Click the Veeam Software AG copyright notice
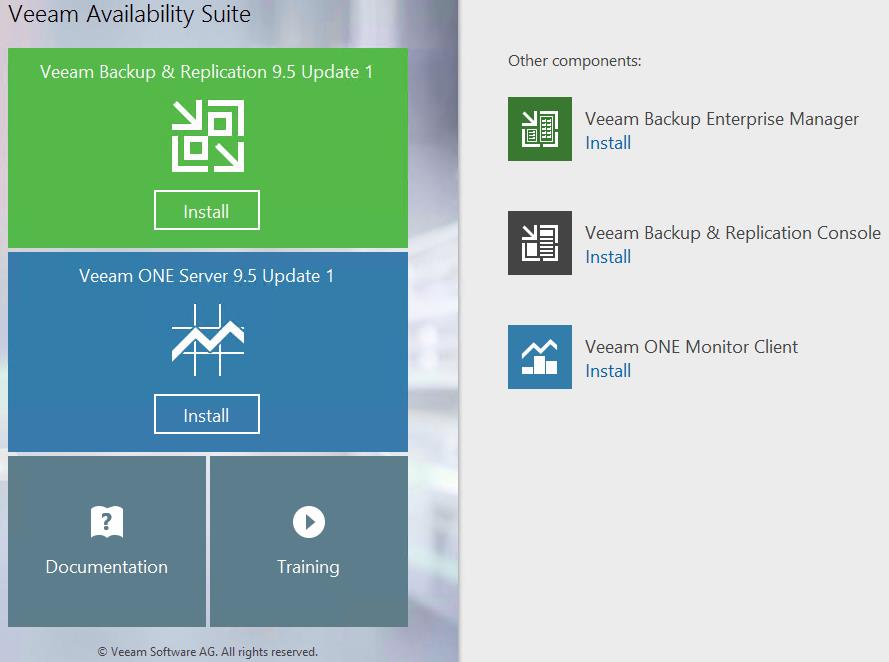The width and height of the screenshot is (889, 662). point(208,652)
